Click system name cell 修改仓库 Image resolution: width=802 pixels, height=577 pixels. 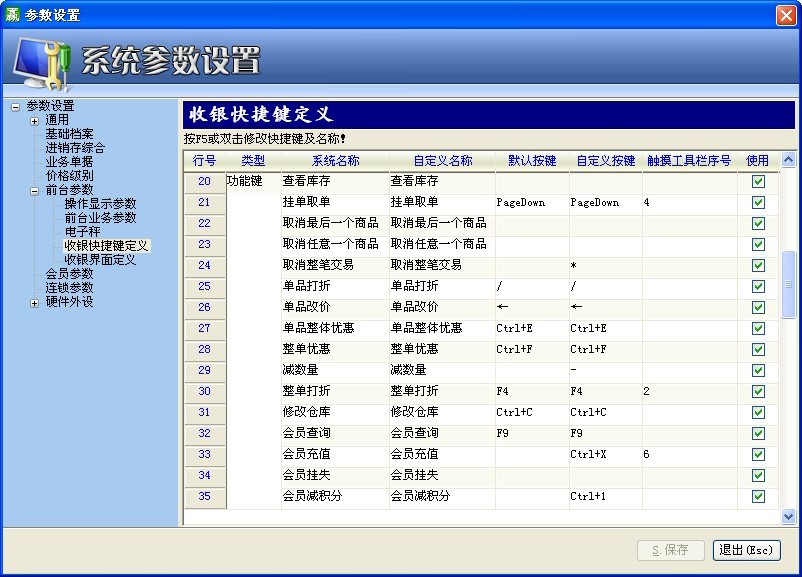pos(336,412)
